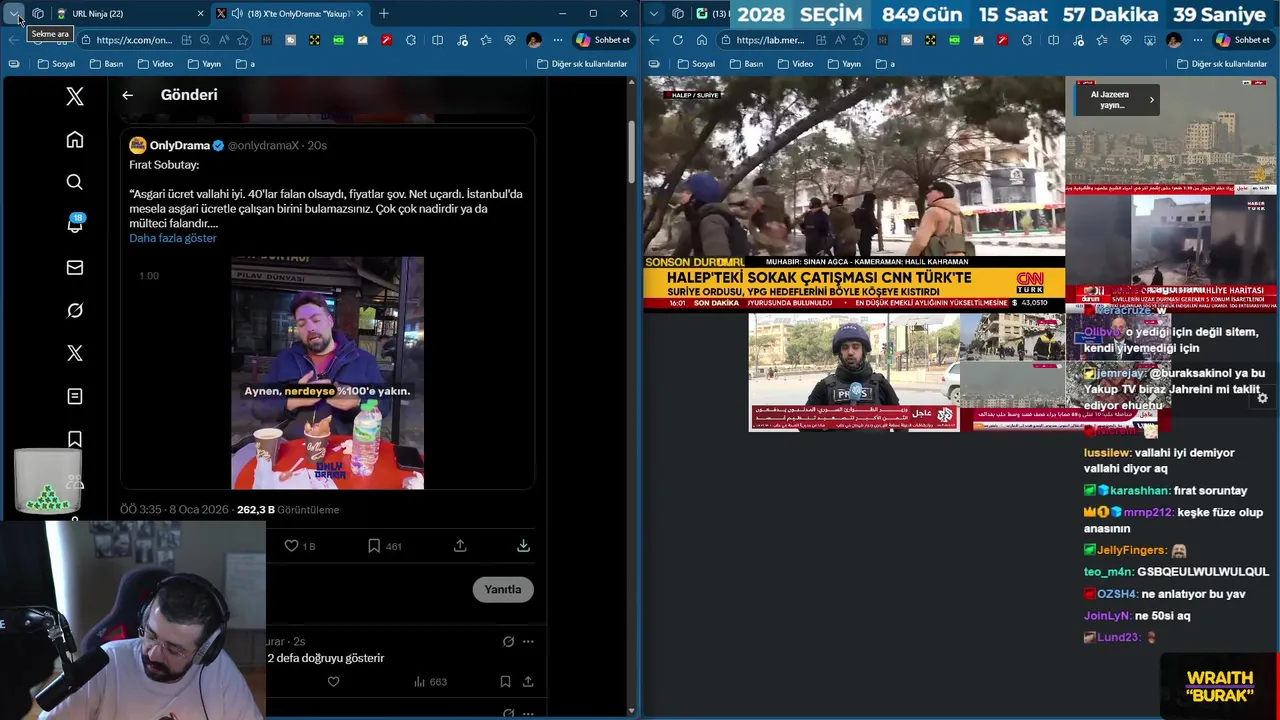Play the OnlyDrama post video thumbnail
1280x720 pixels.
[x=327, y=373]
